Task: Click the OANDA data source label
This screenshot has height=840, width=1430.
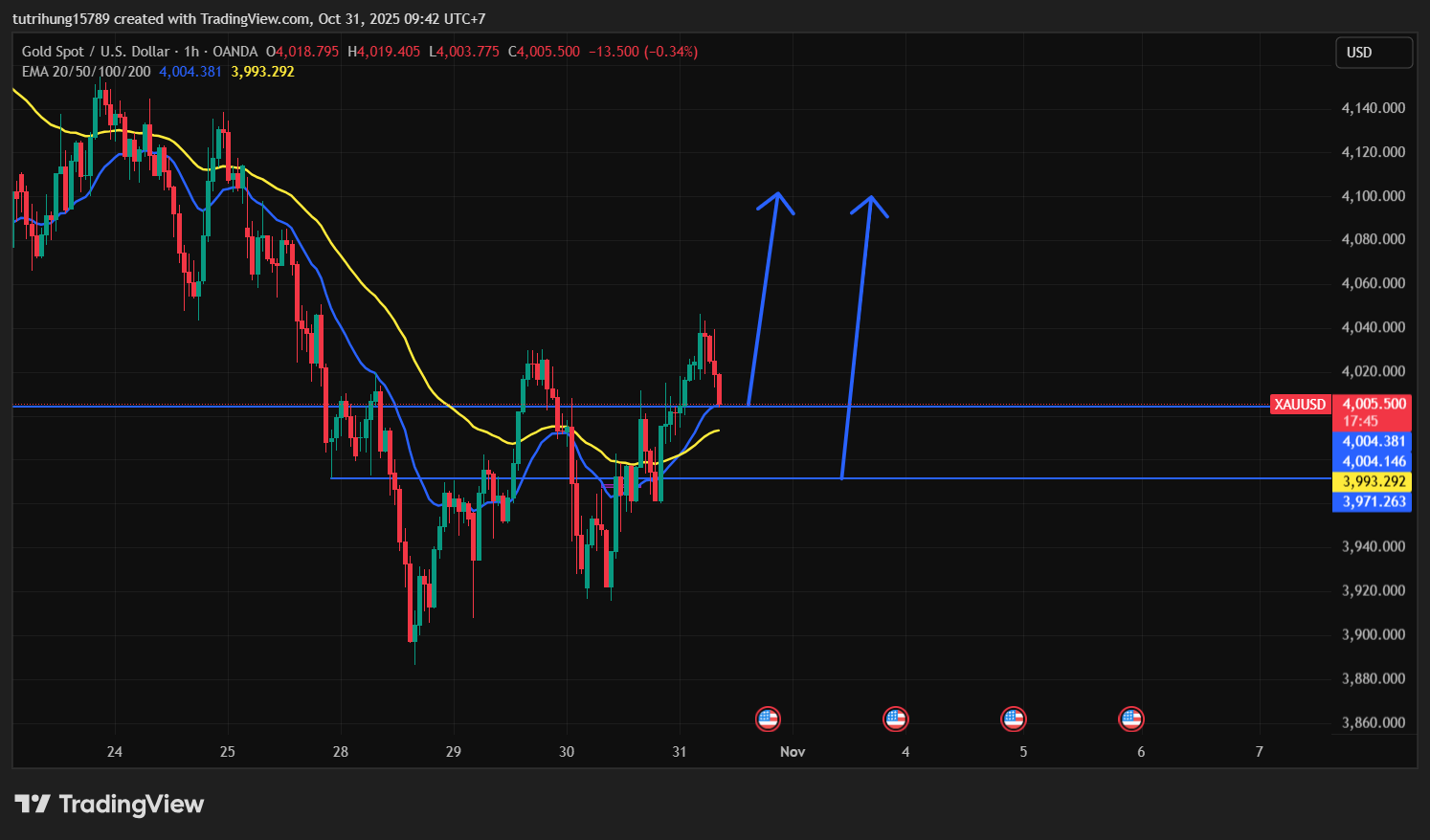Action: [235, 52]
